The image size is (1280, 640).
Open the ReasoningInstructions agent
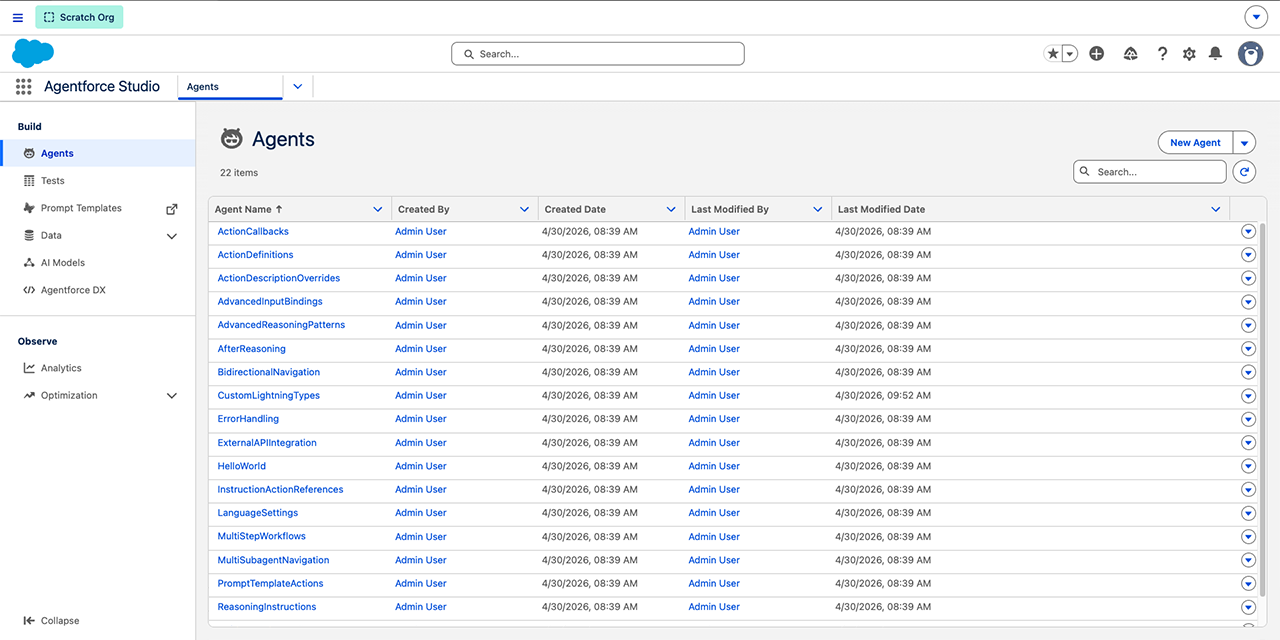[267, 607]
